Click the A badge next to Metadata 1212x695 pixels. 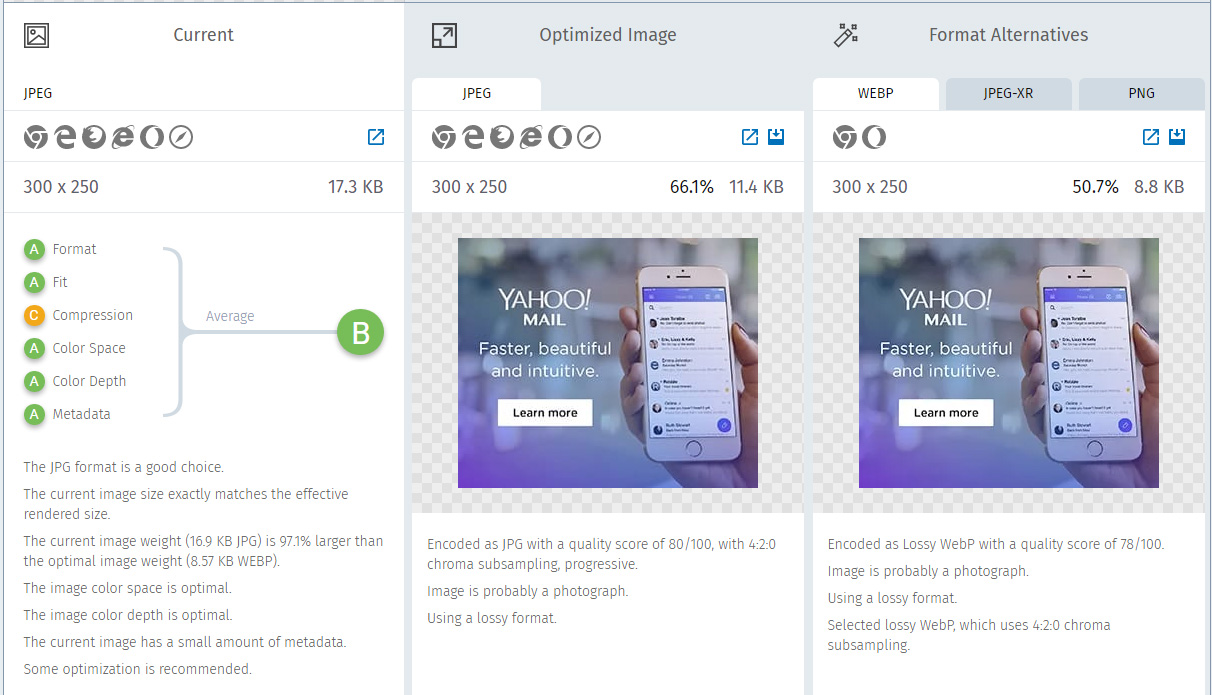pos(35,415)
